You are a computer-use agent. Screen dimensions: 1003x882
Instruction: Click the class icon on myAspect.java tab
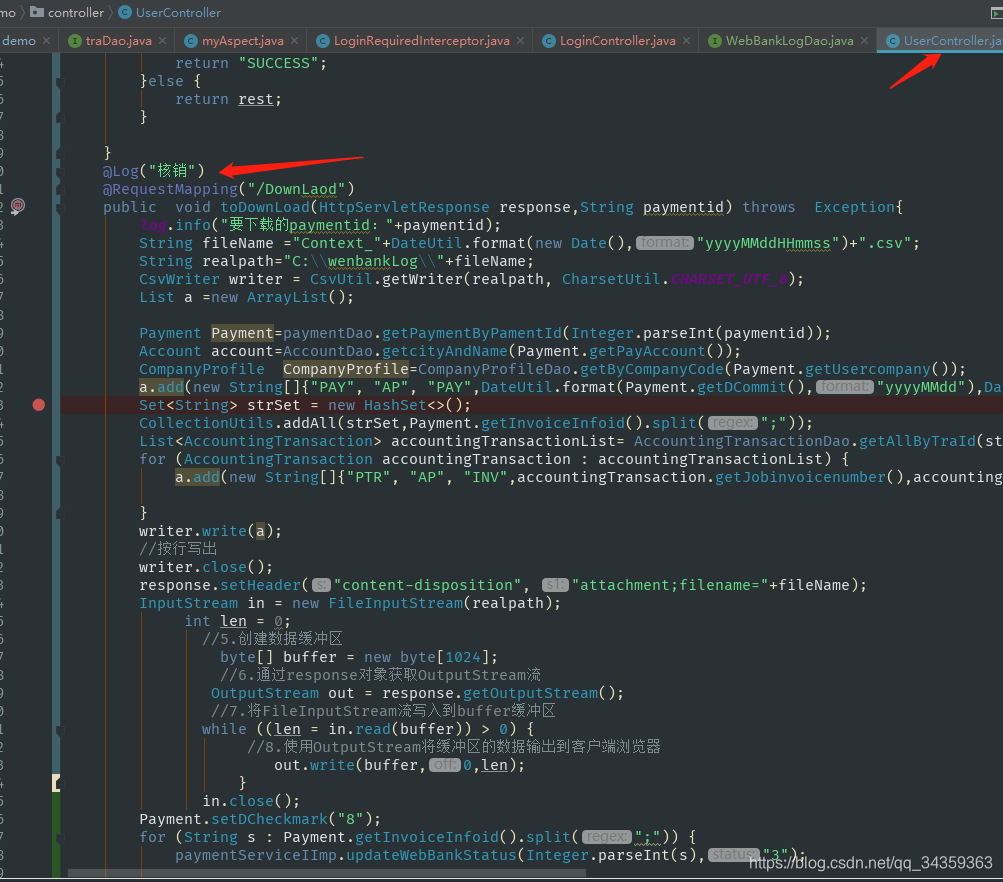(191, 41)
